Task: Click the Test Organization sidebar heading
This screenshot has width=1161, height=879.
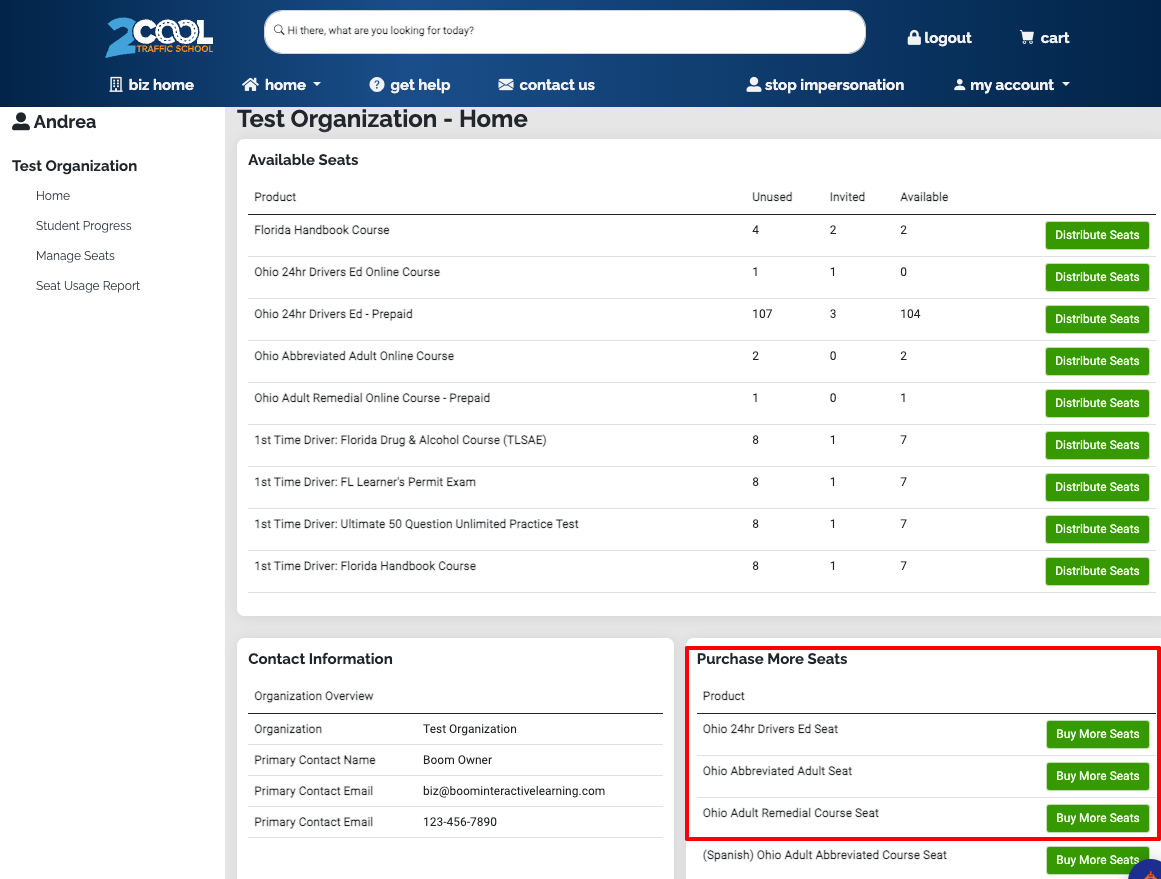Action: coord(74,166)
